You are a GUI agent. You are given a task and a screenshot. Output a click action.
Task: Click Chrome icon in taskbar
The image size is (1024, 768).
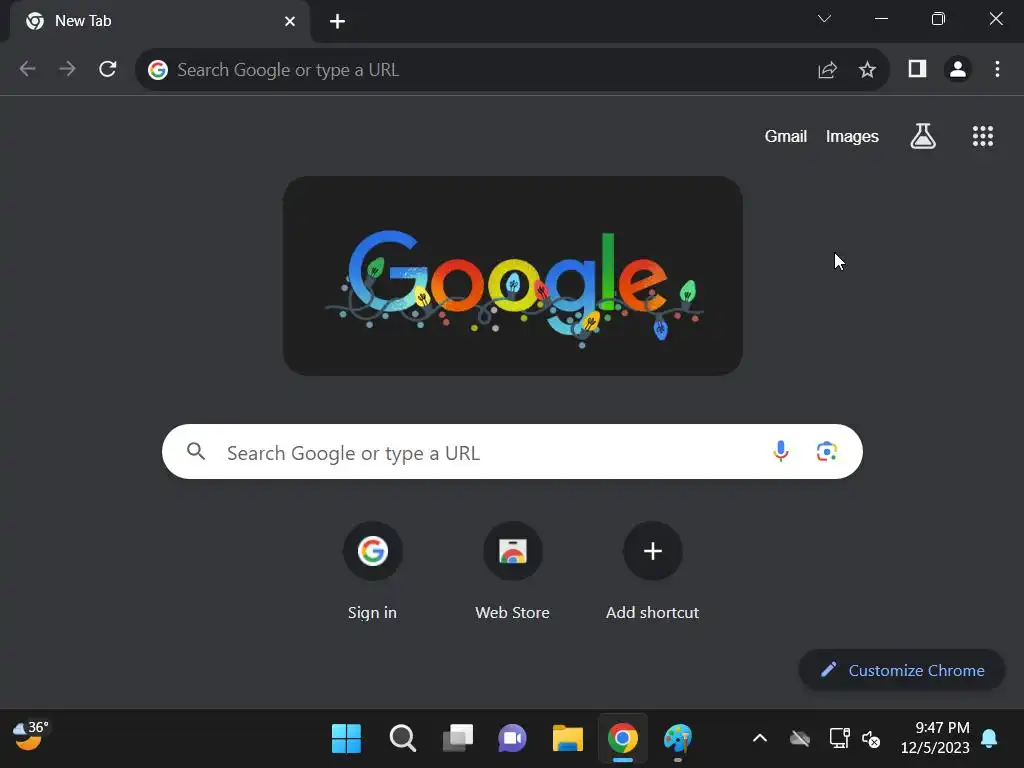(x=622, y=739)
